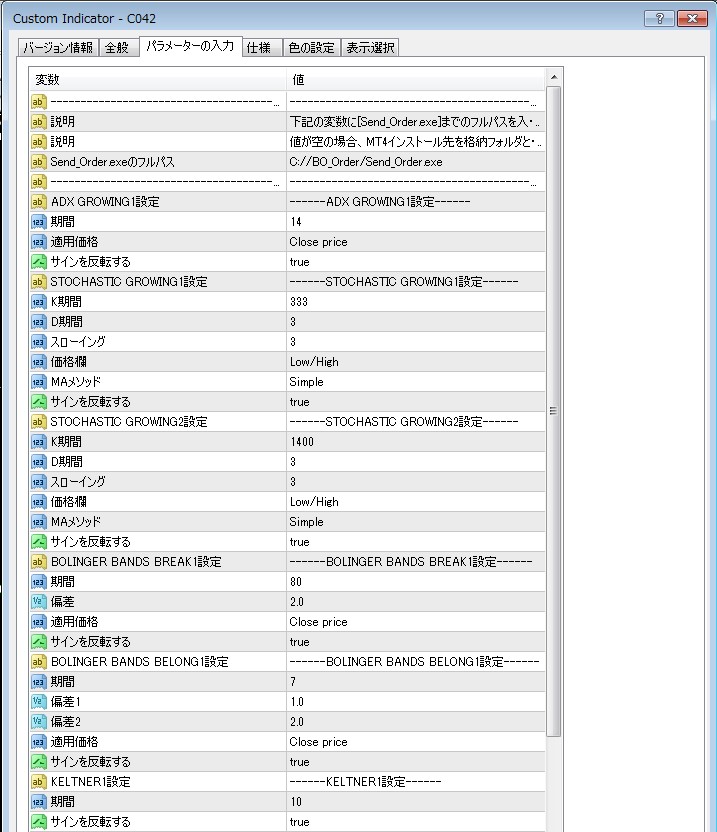Select the Send_Order.exe path value C://BO_Order/Send_Order.exe
This screenshot has width=717, height=832.
(x=416, y=162)
